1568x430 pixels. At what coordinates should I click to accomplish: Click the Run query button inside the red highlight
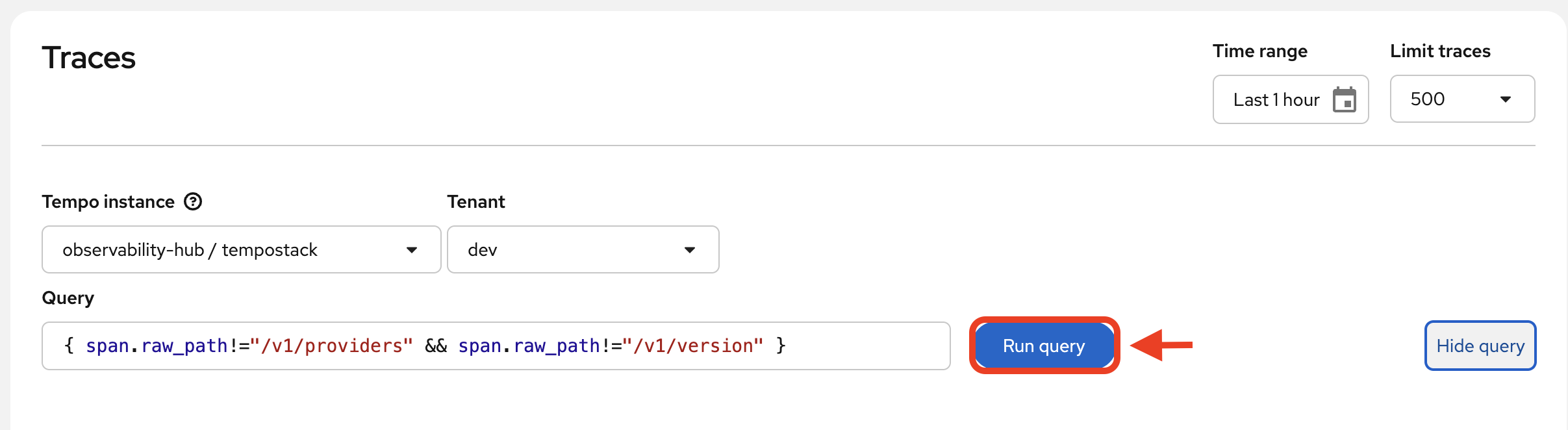point(1043,346)
